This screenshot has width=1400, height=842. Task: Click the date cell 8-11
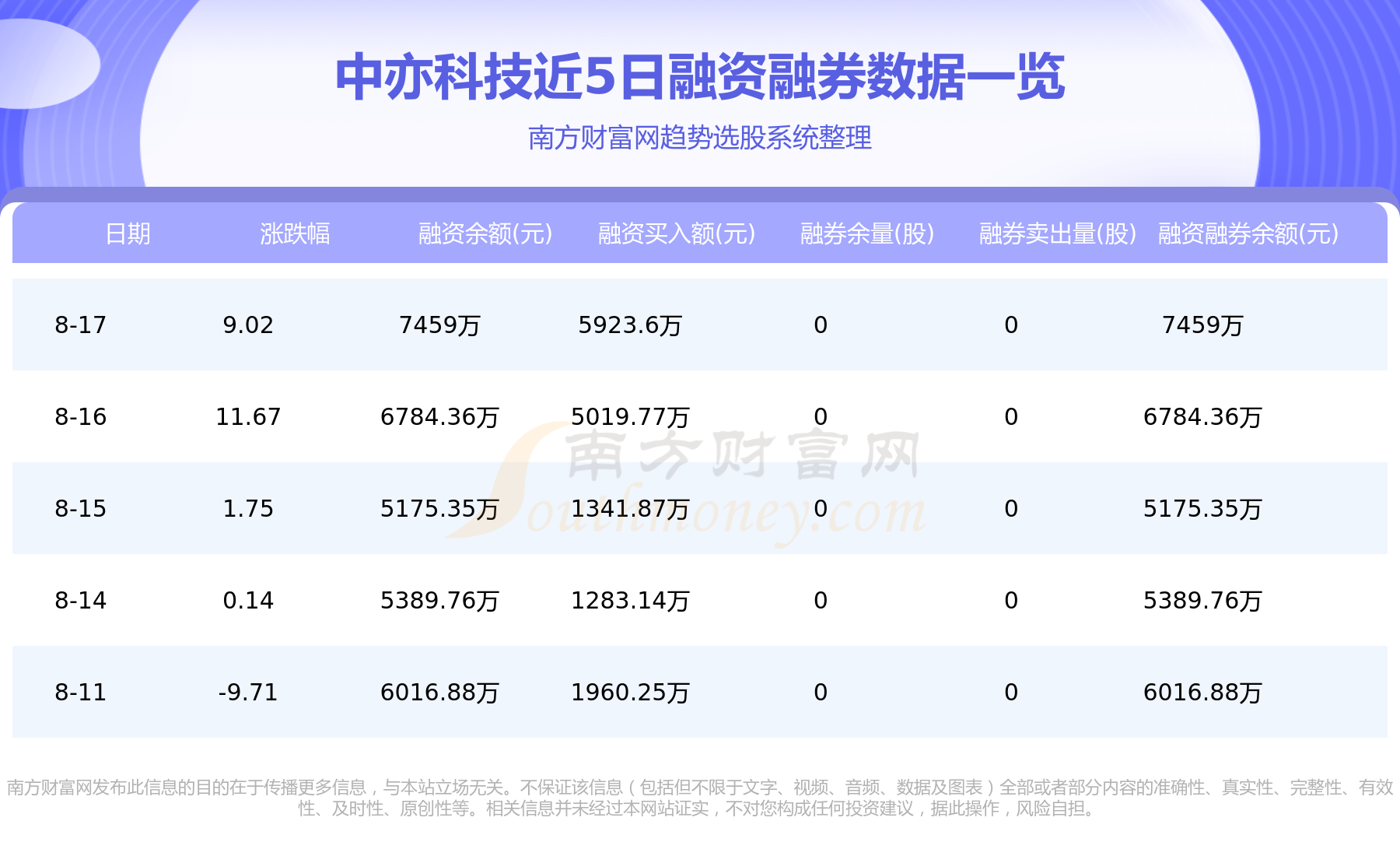click(x=81, y=692)
